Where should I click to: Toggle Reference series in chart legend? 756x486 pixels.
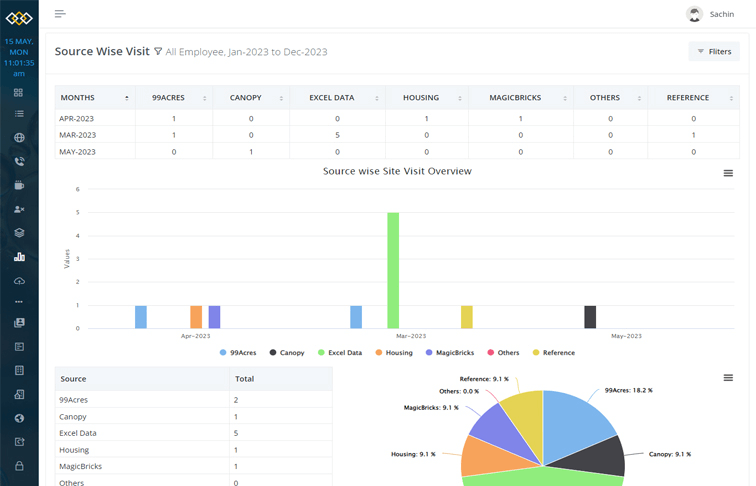point(554,352)
